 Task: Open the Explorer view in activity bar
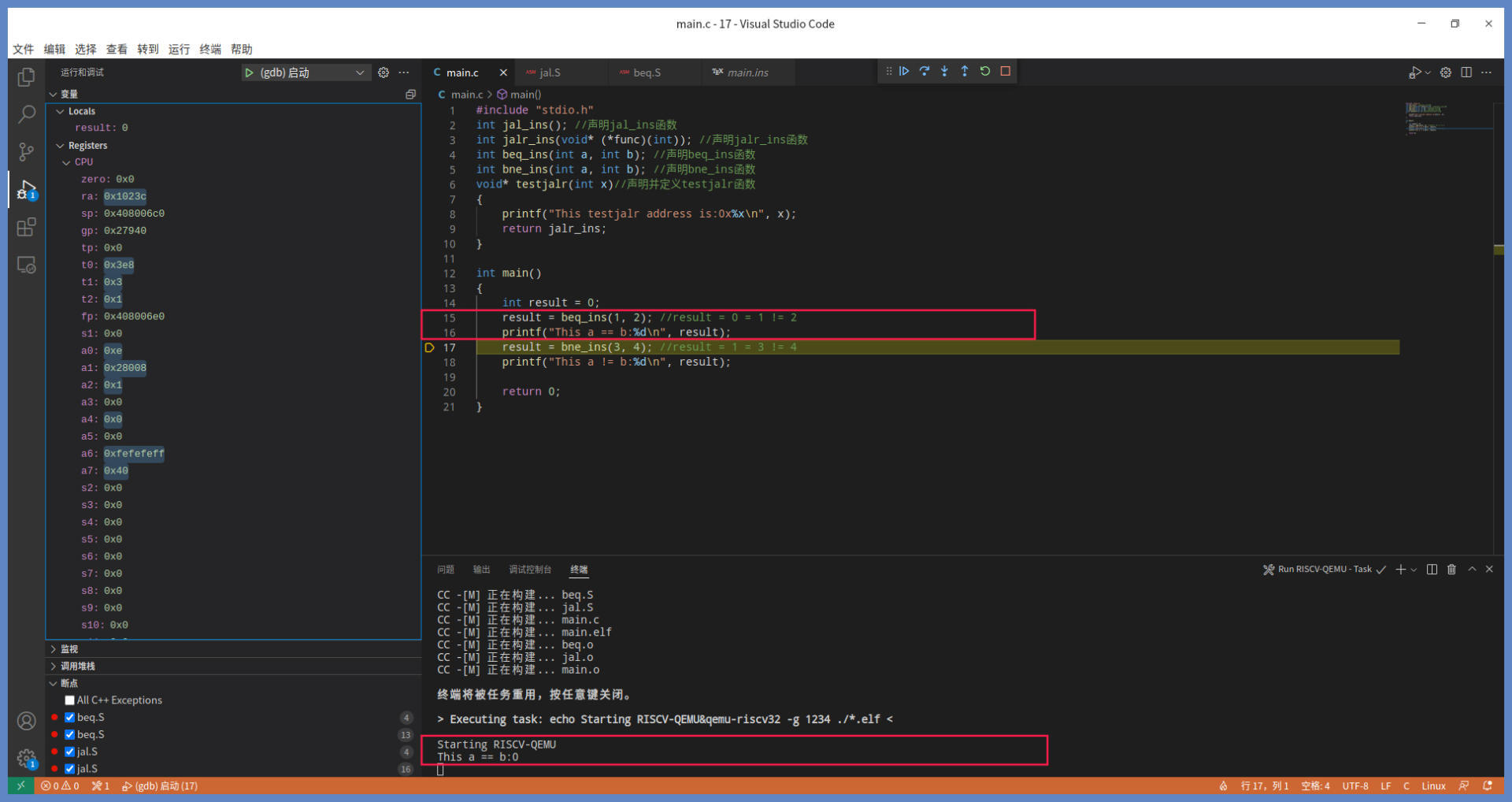coord(26,77)
